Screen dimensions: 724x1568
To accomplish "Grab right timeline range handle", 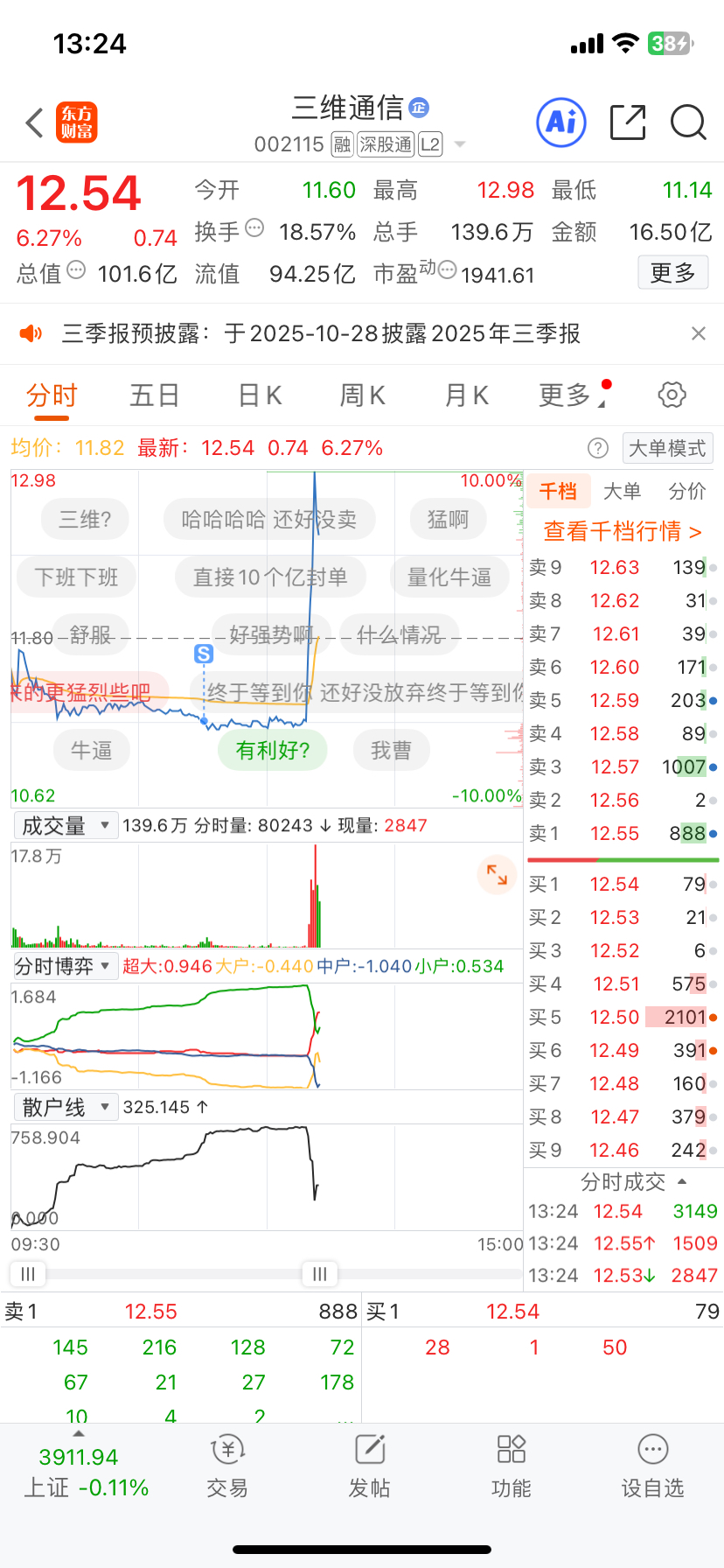I will click(320, 1274).
